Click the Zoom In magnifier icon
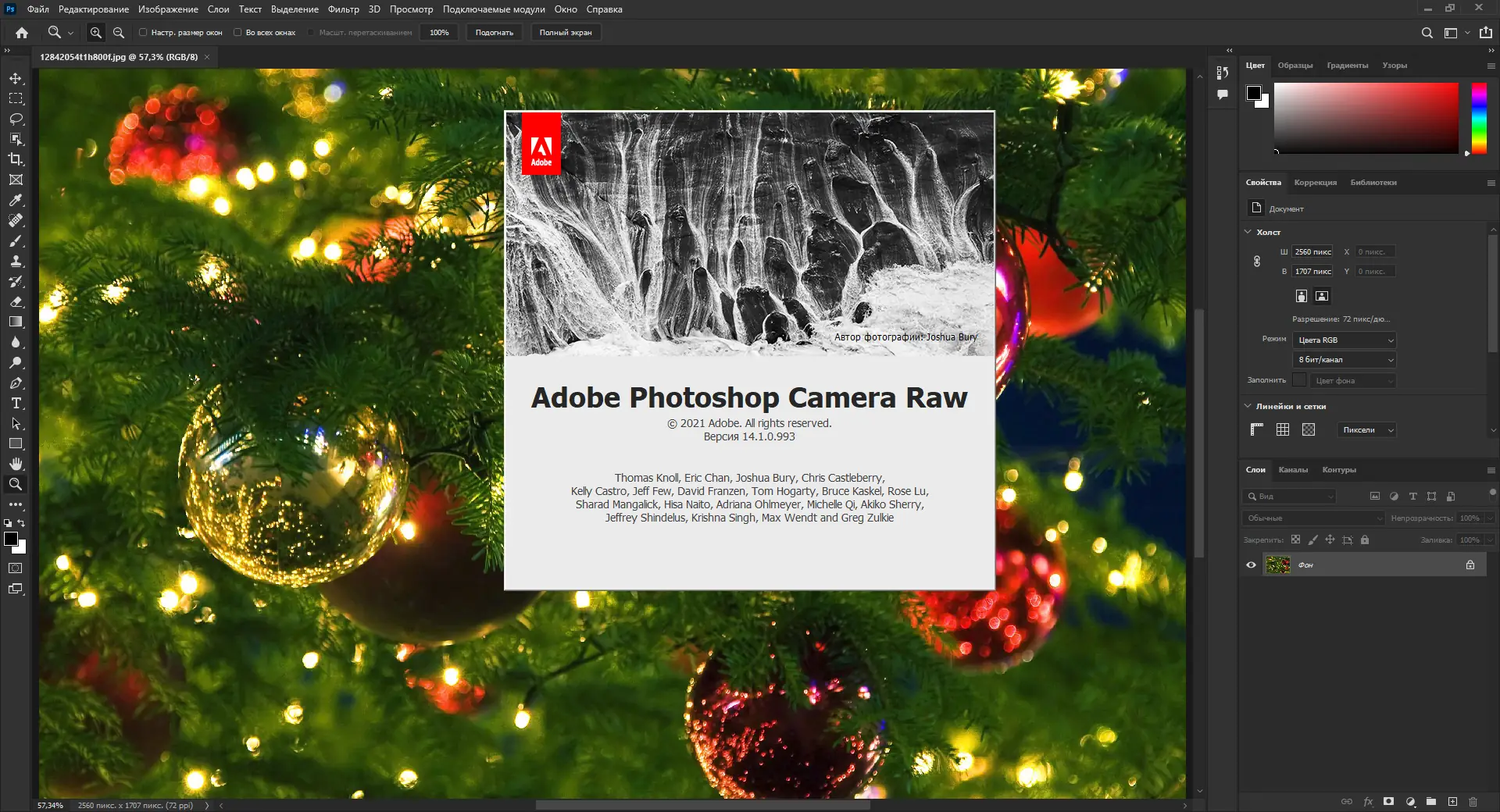This screenshot has width=1500, height=812. click(95, 33)
